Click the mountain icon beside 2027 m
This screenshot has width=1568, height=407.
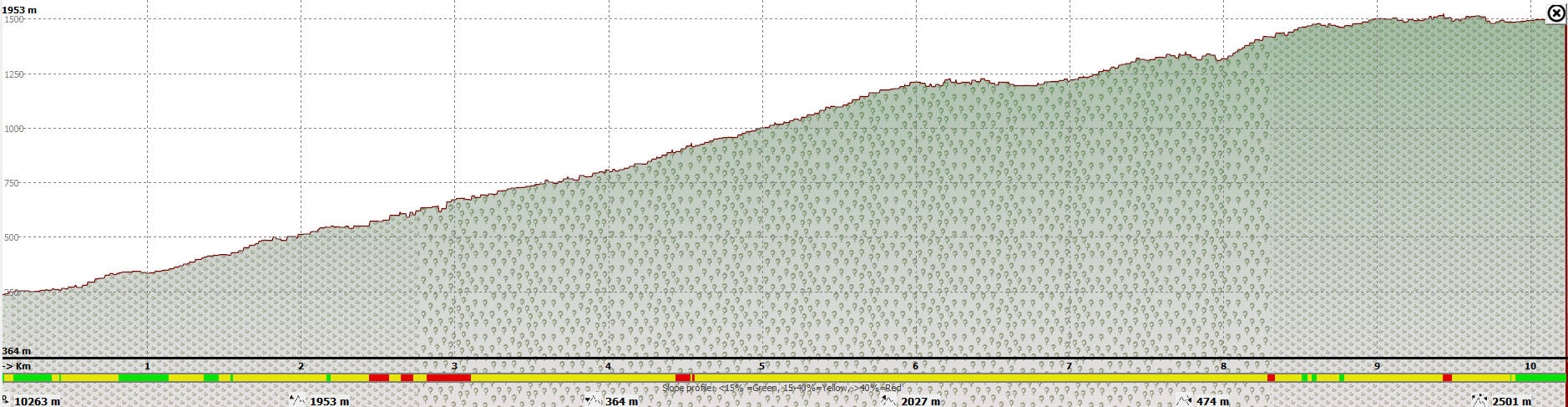(888, 400)
